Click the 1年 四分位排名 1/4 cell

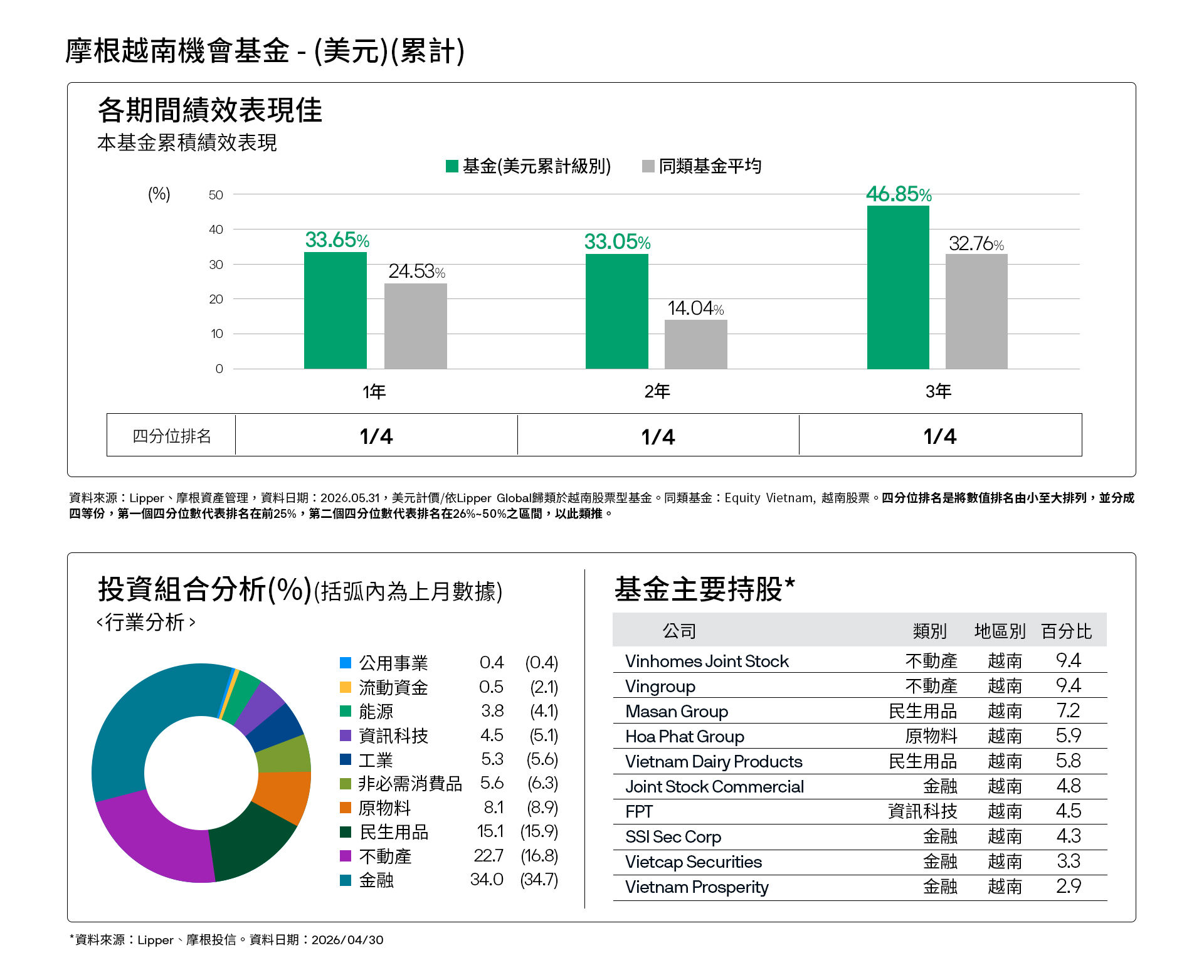tap(376, 436)
